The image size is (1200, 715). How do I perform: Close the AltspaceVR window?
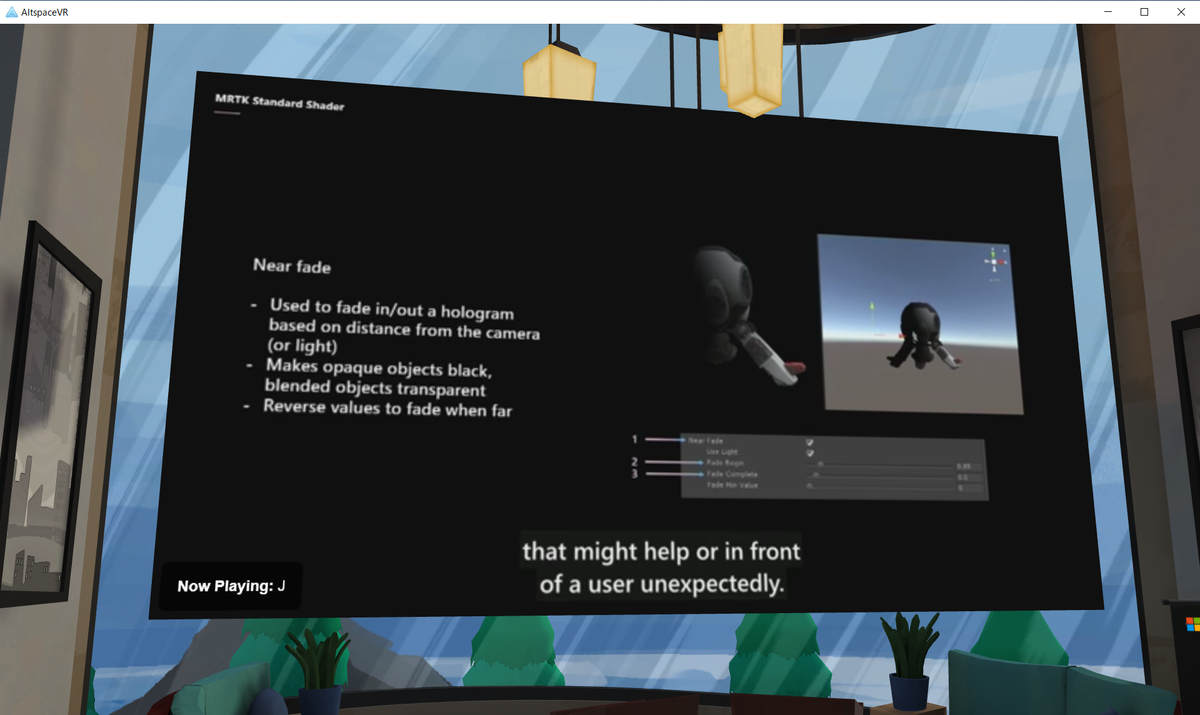pos(1180,11)
